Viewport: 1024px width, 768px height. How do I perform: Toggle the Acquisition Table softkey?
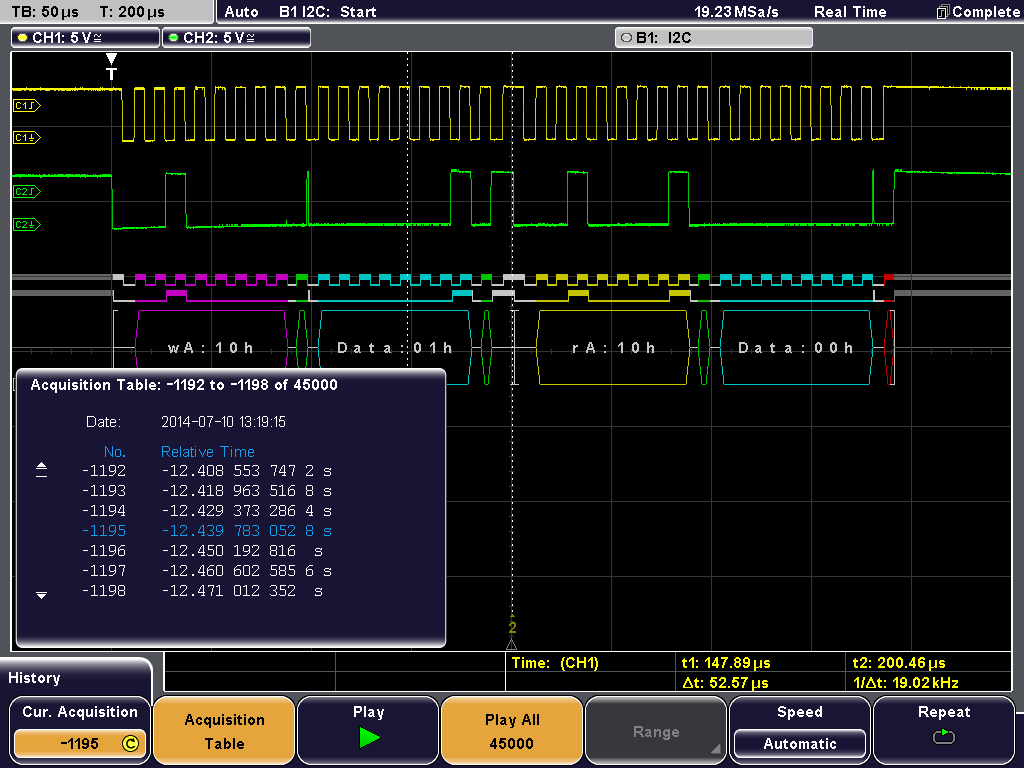tap(224, 731)
